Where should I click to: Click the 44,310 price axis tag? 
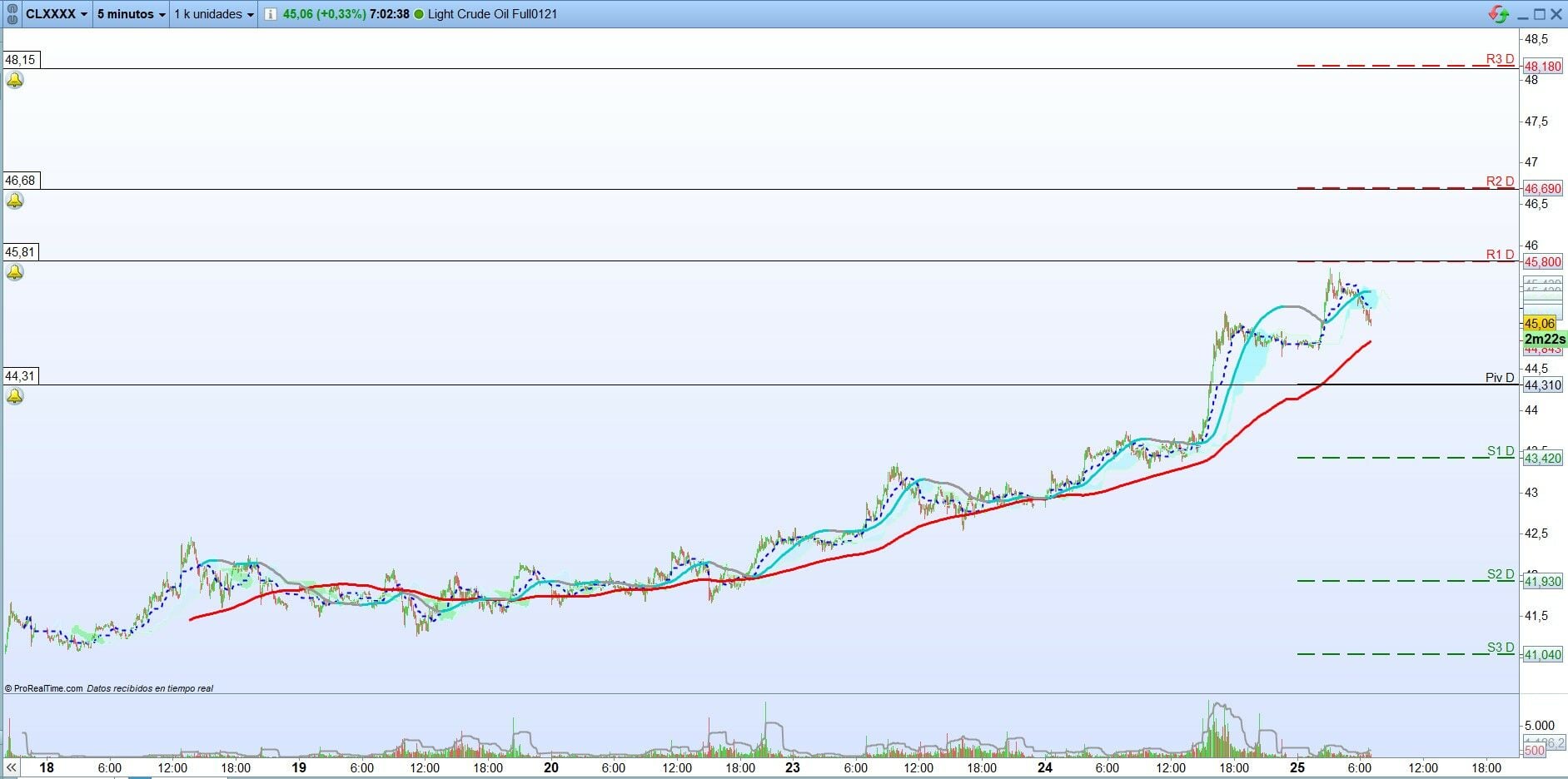click(x=1543, y=385)
